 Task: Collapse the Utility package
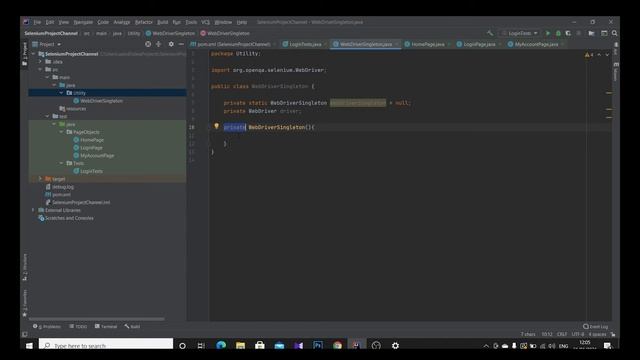(x=61, y=93)
